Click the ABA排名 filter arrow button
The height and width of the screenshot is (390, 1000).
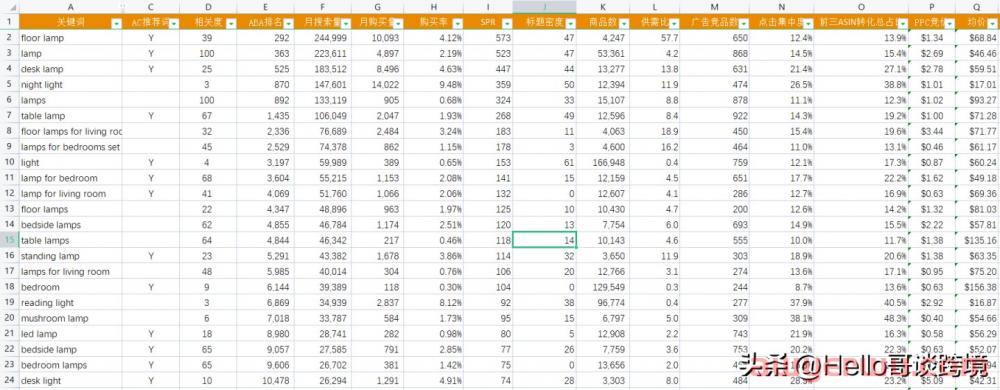click(288, 23)
